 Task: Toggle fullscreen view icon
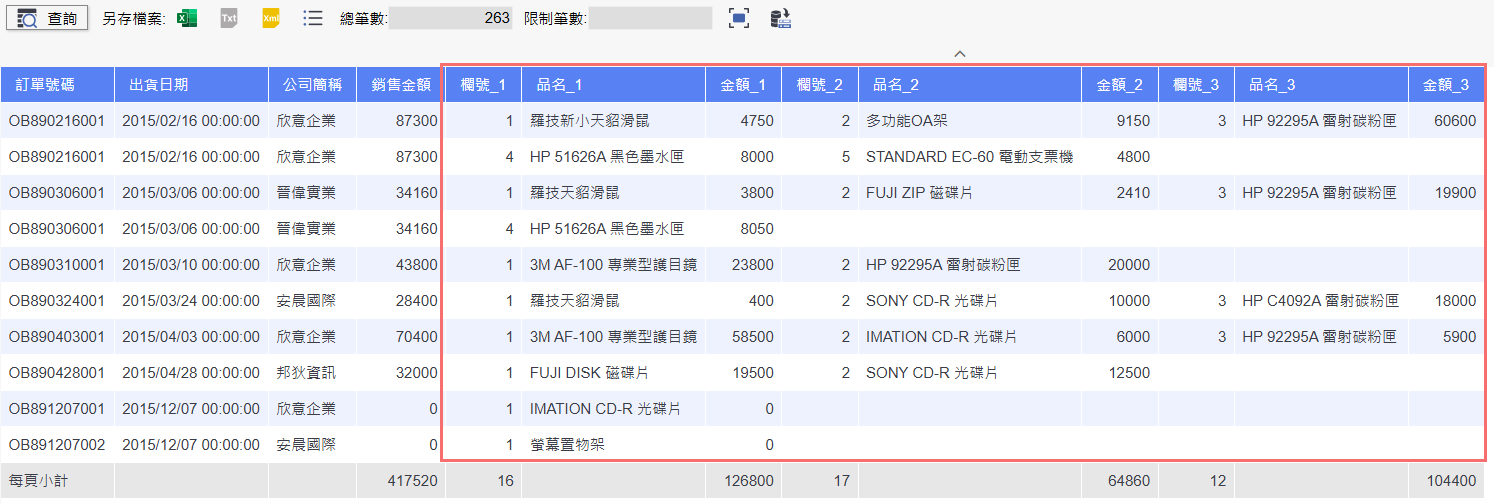(738, 18)
